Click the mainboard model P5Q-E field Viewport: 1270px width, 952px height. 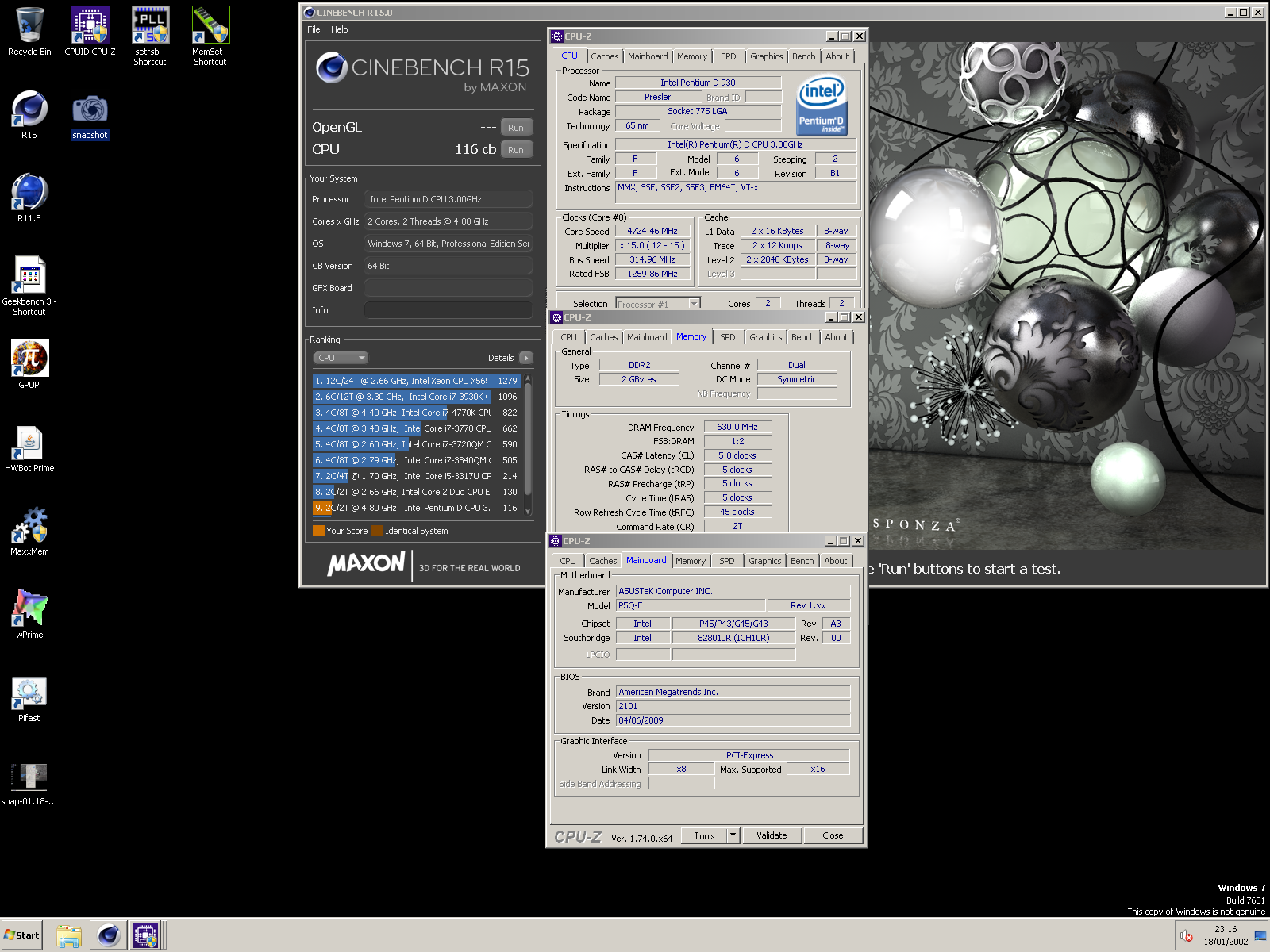coord(691,605)
